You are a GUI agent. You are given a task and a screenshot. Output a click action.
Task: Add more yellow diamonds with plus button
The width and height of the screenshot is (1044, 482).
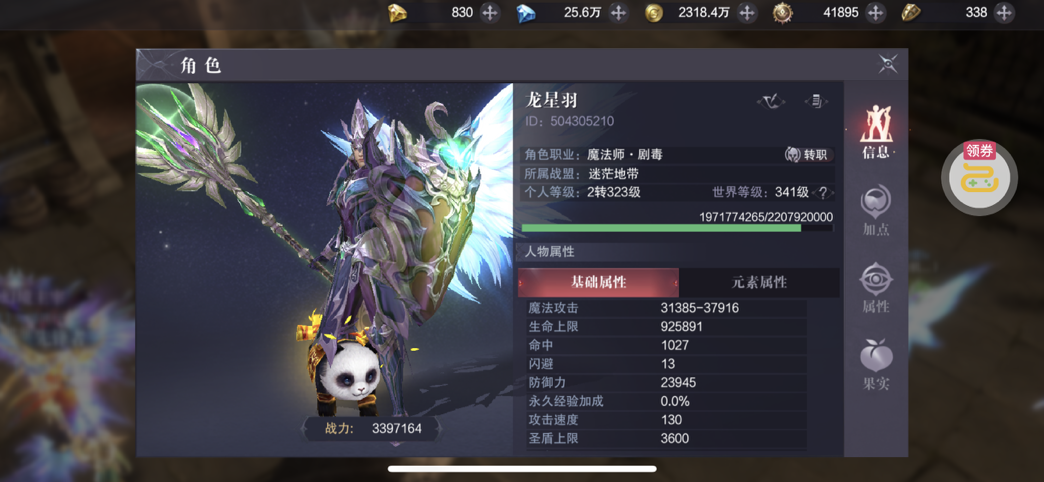(x=490, y=13)
